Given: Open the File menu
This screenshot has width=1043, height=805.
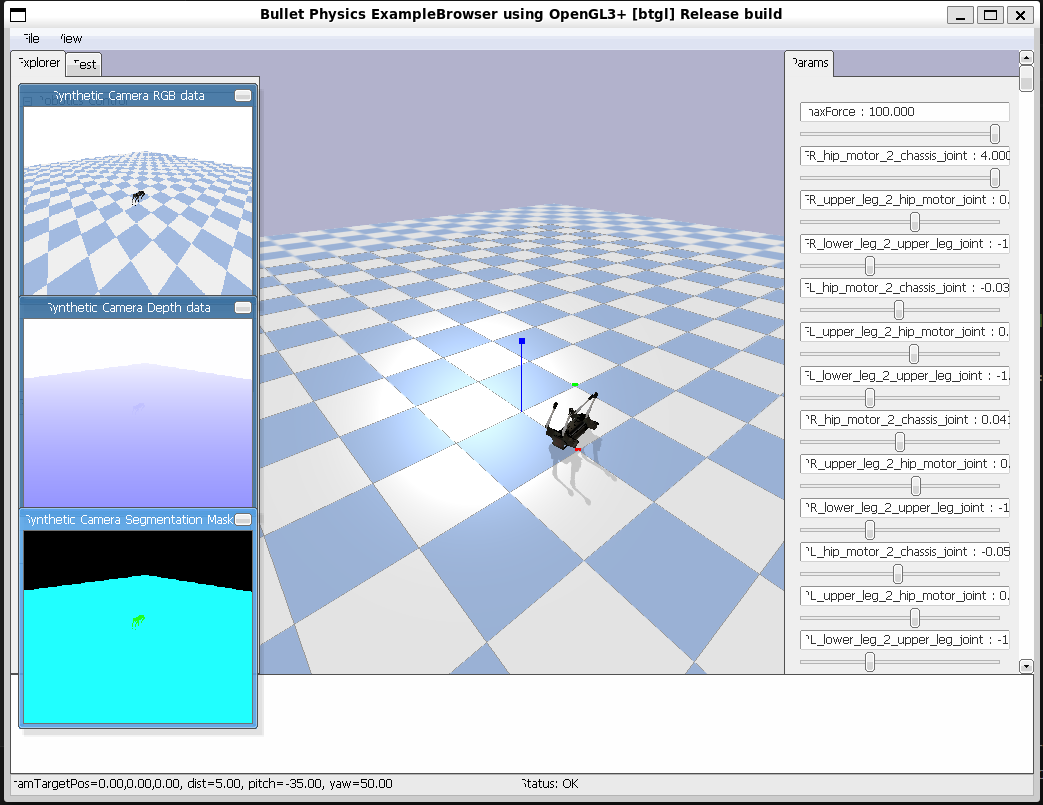Looking at the screenshot, I should 31,39.
